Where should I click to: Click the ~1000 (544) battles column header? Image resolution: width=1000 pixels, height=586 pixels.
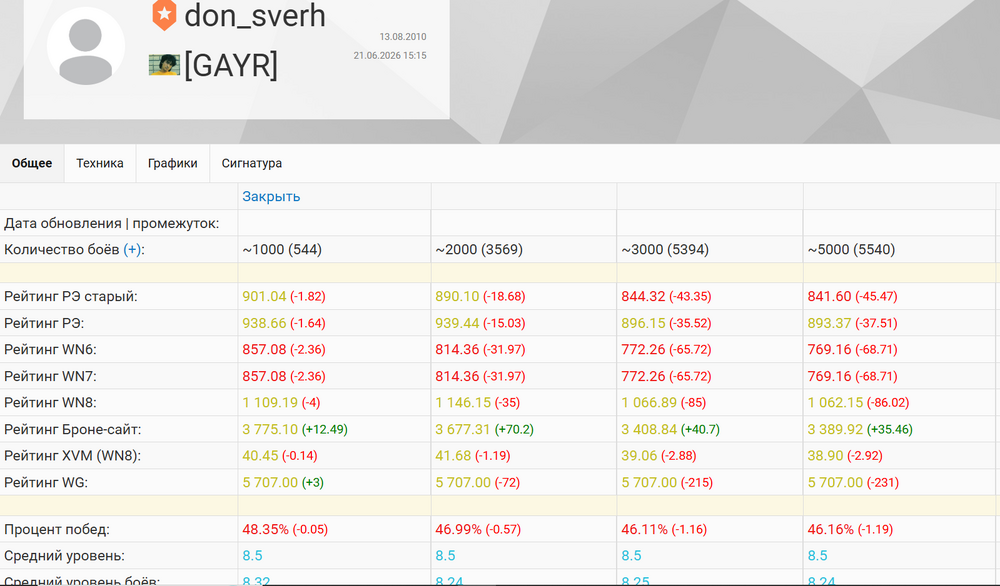(x=282, y=249)
